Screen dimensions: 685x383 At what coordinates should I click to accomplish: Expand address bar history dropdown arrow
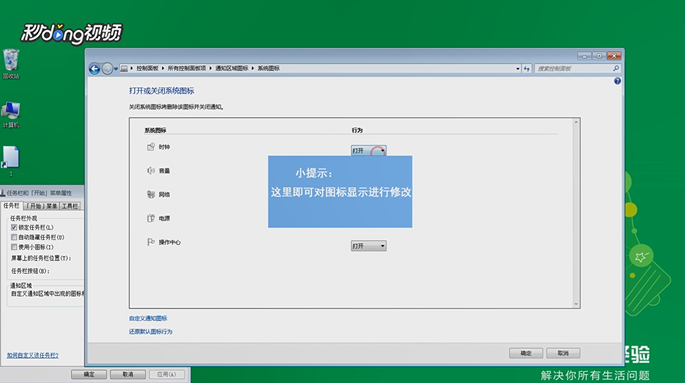(518, 69)
